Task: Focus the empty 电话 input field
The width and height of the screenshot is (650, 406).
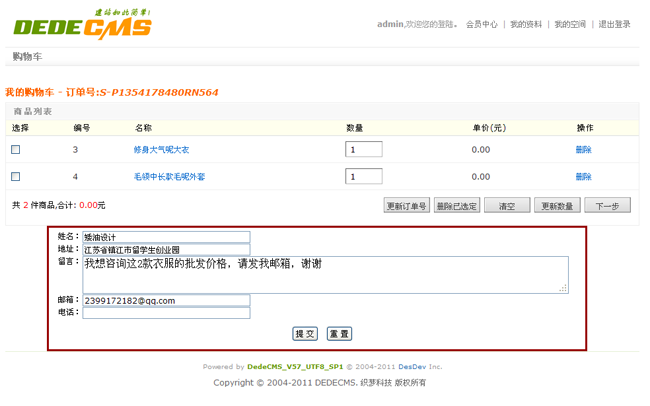Action: [x=166, y=313]
